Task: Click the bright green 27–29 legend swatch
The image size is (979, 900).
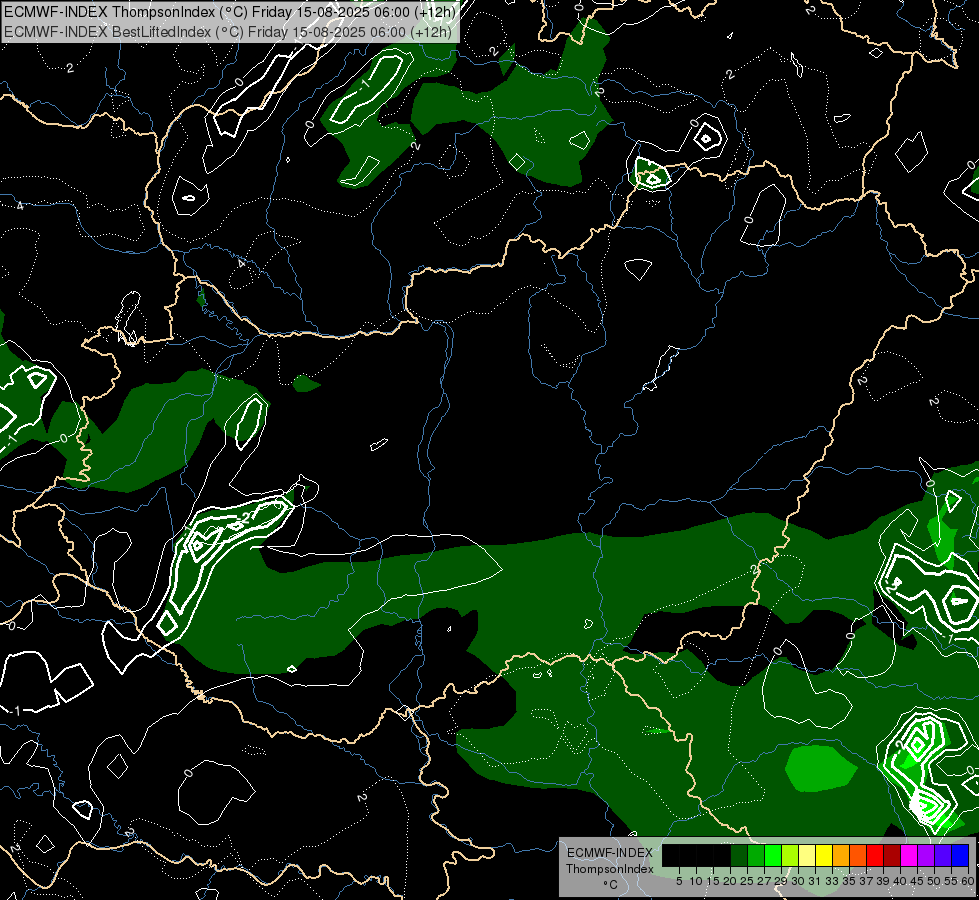Action: coord(773,855)
